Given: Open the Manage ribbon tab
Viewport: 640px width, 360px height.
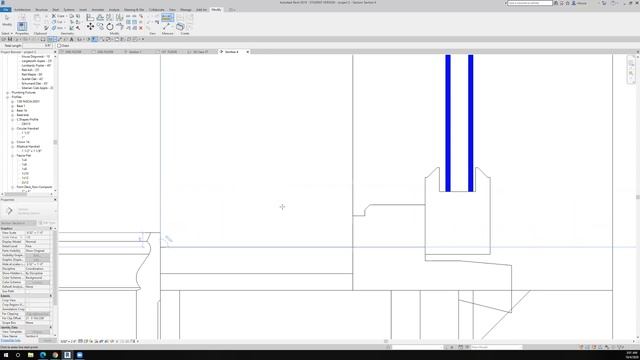Looking at the screenshot, I should coord(186,9).
